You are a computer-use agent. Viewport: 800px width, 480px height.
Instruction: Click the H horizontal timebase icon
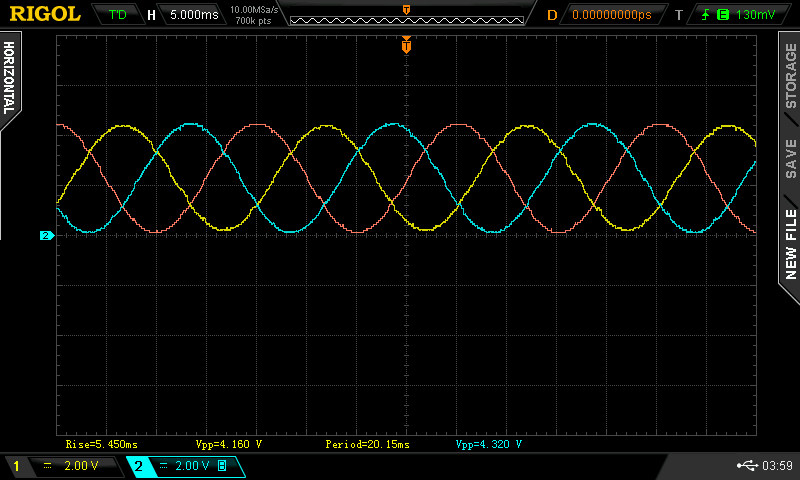[x=151, y=15]
